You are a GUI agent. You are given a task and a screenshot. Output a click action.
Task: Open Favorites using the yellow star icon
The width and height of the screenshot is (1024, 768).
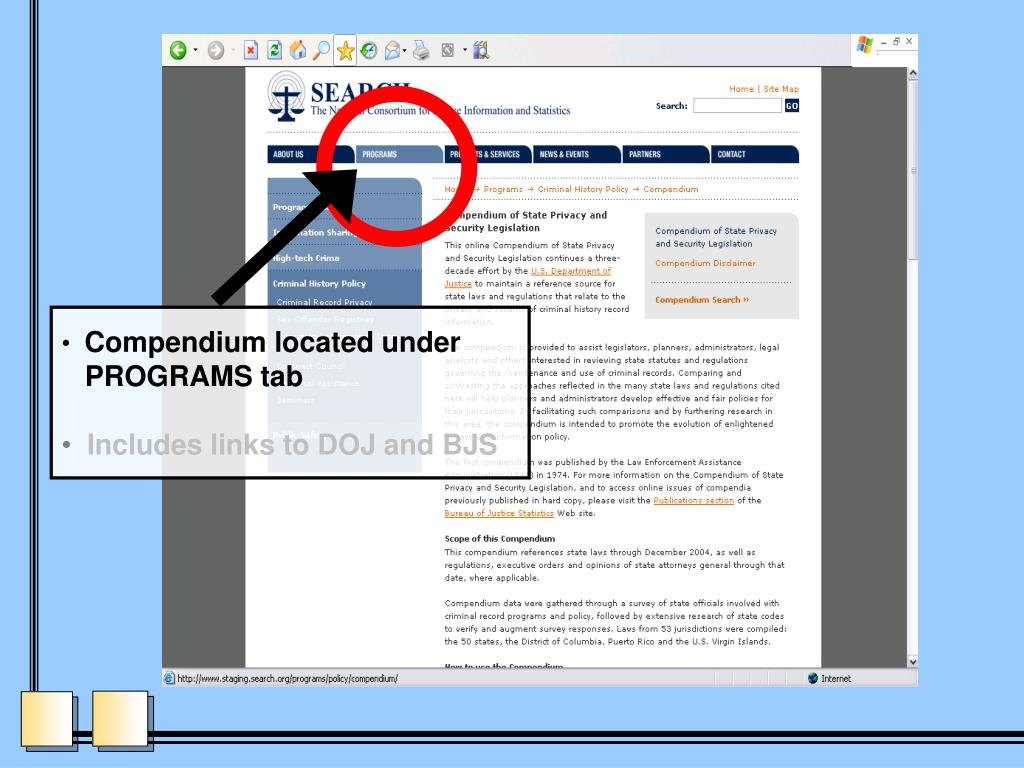pos(345,50)
